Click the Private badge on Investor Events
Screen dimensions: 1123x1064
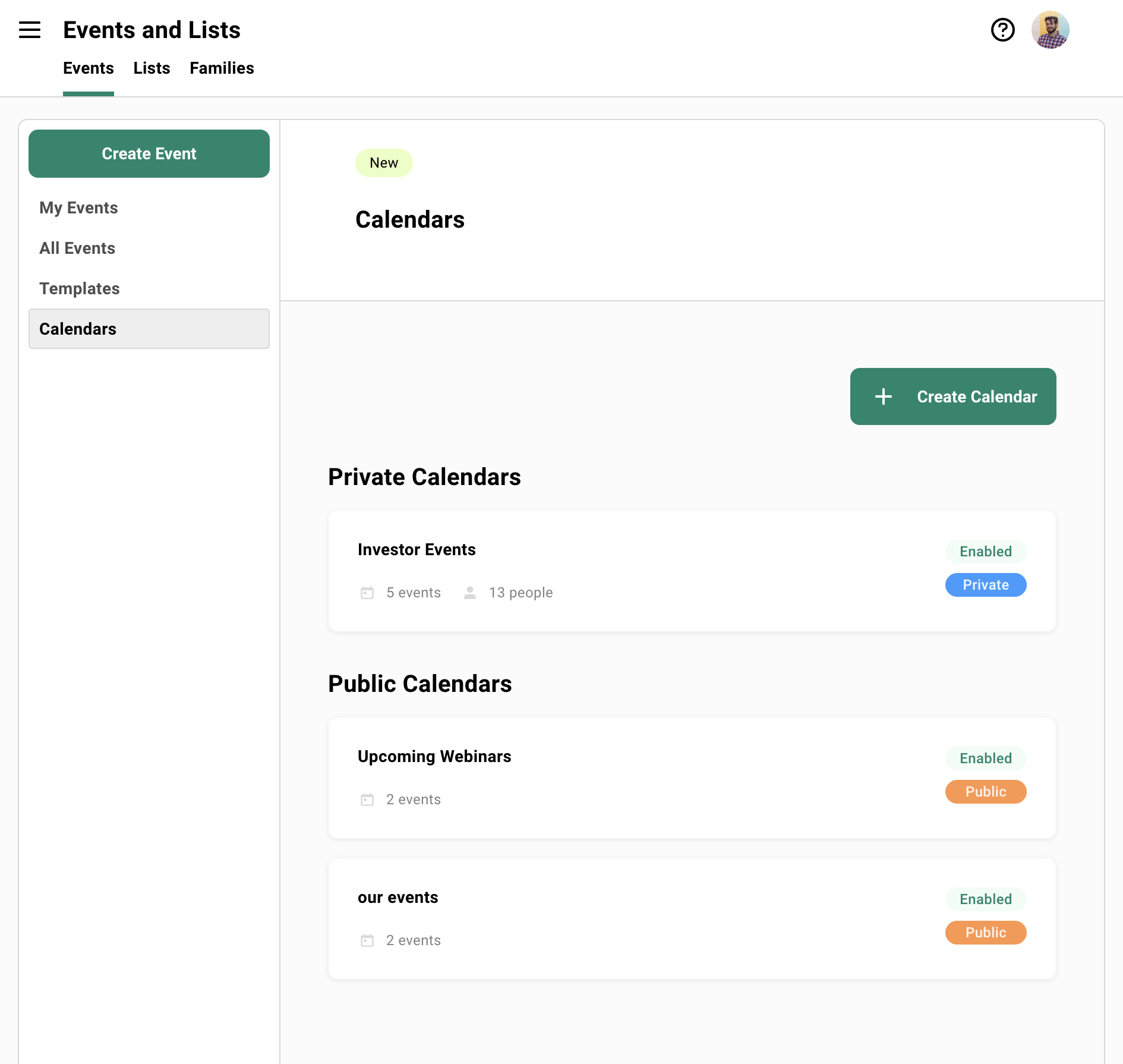tap(985, 584)
